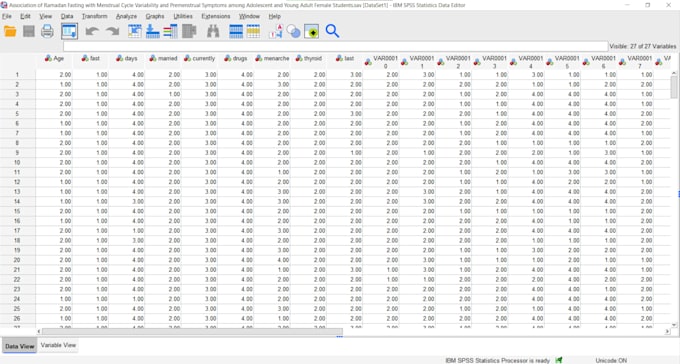Select row number 1 header
Image resolution: width=680 pixels, height=364 pixels.
(x=17, y=75)
